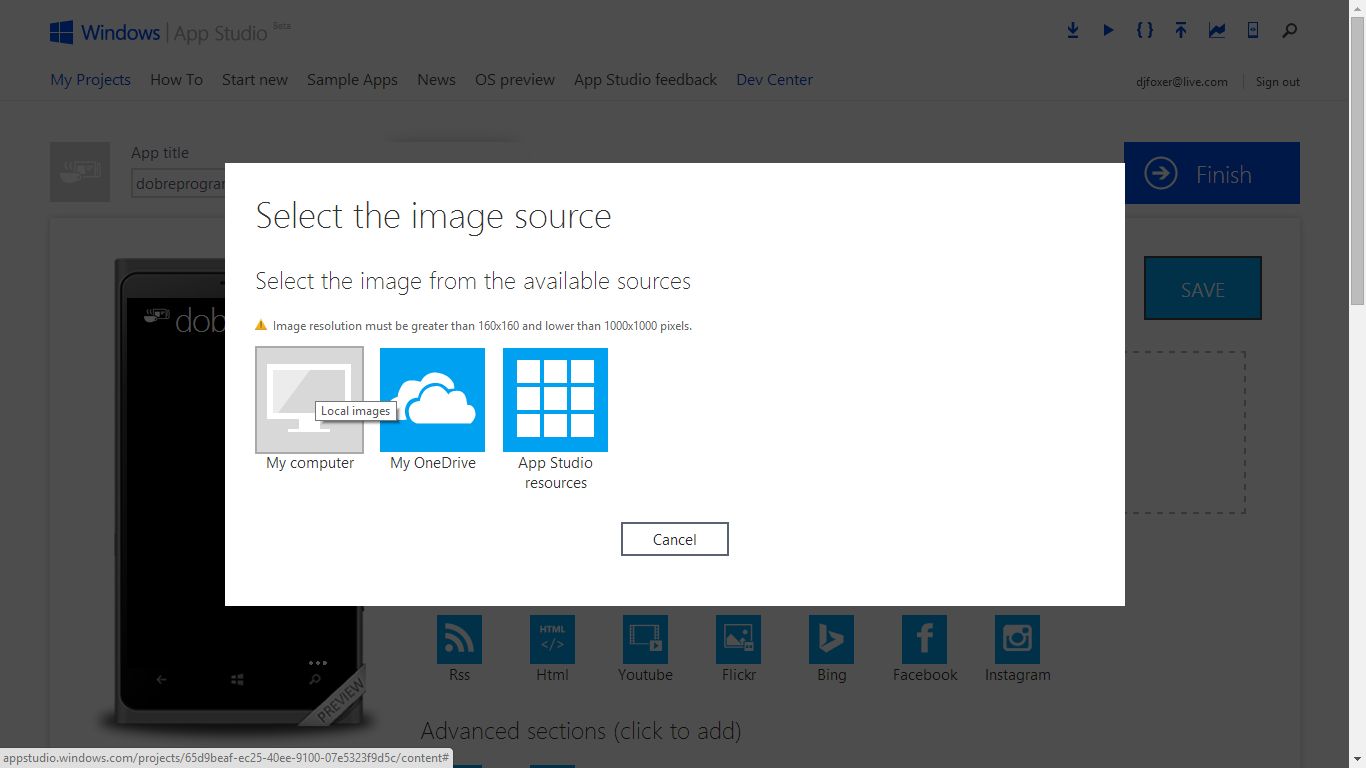The height and width of the screenshot is (768, 1366).
Task: Click the upload arrow icon in header
Action: (x=1181, y=31)
